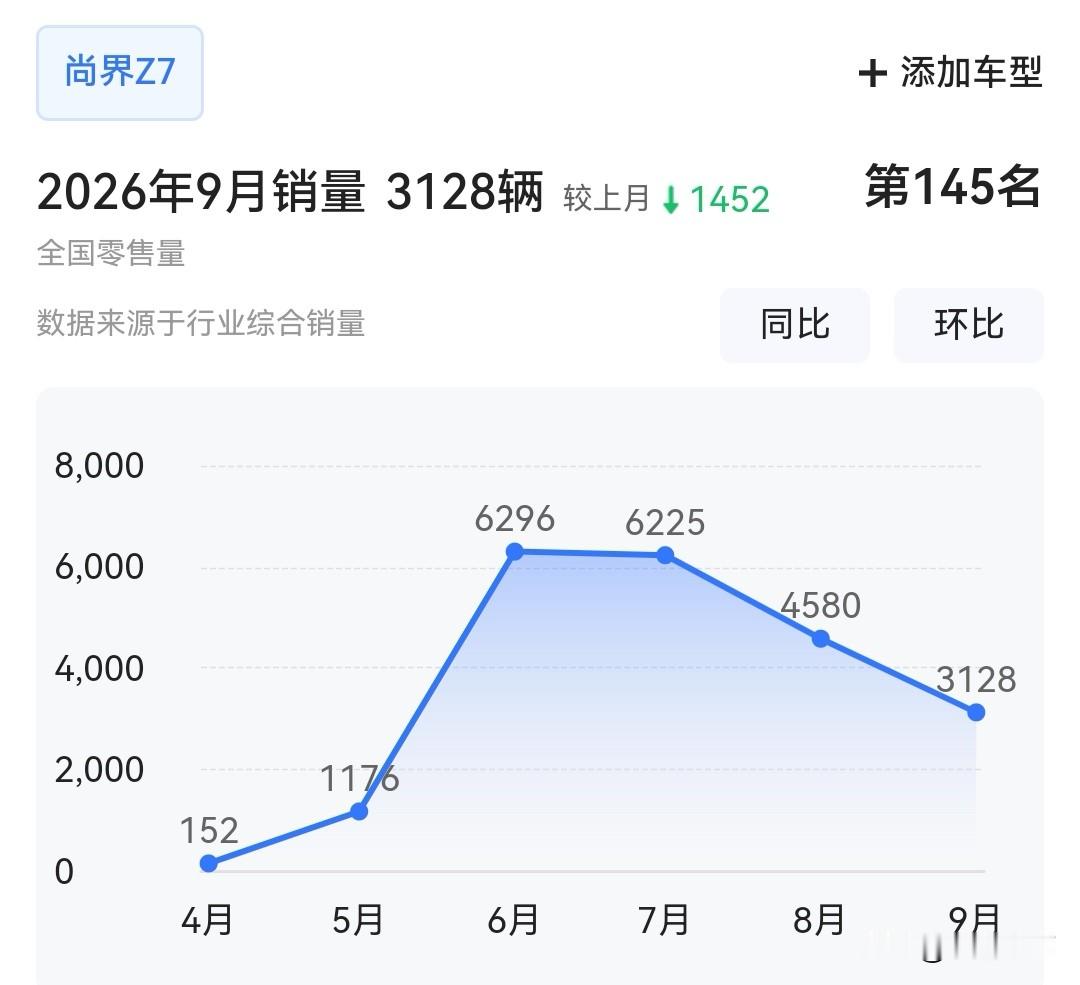Select the August data point 4580

820,639
